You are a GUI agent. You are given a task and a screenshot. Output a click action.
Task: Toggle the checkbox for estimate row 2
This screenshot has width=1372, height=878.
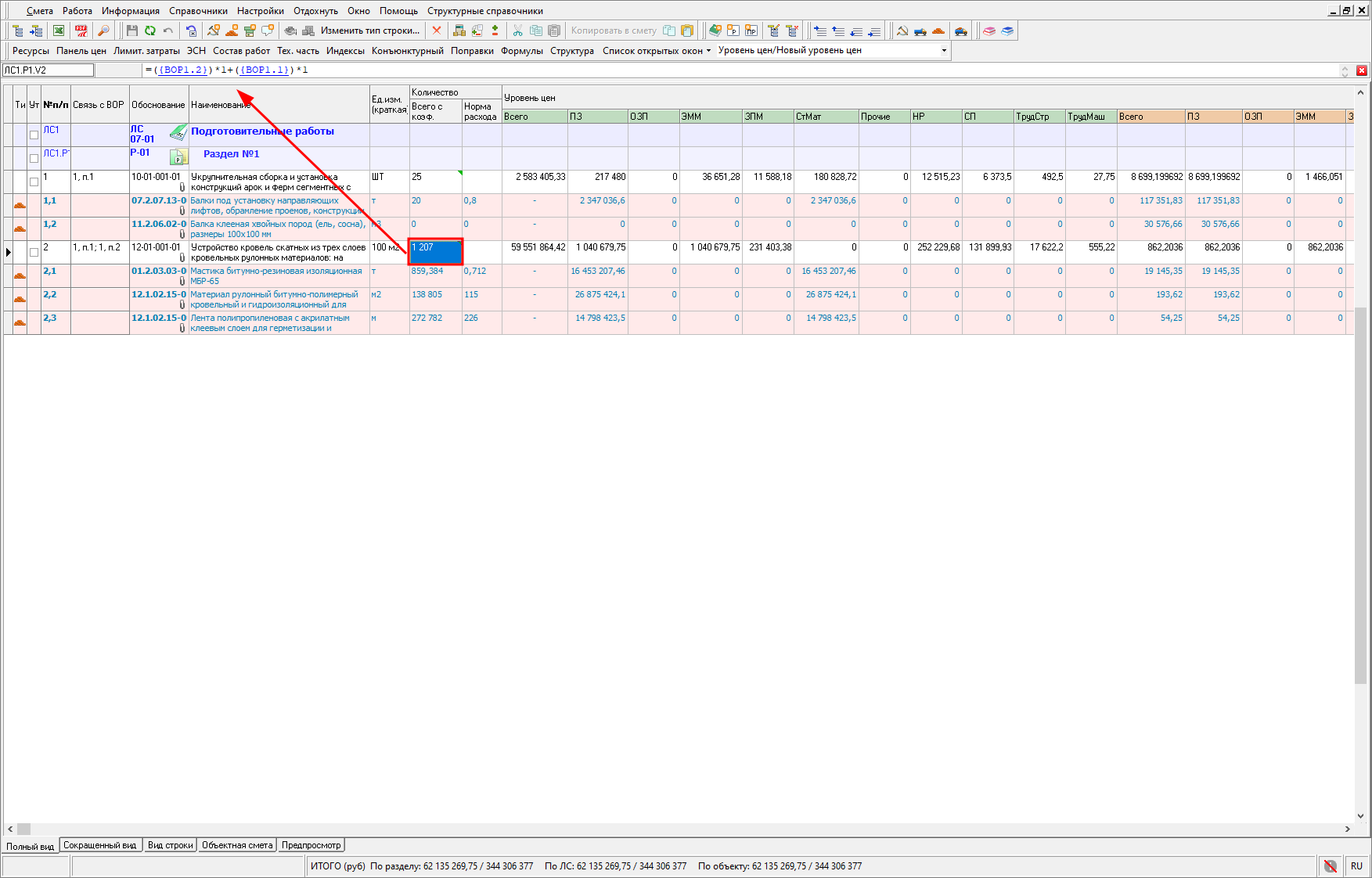(x=34, y=252)
